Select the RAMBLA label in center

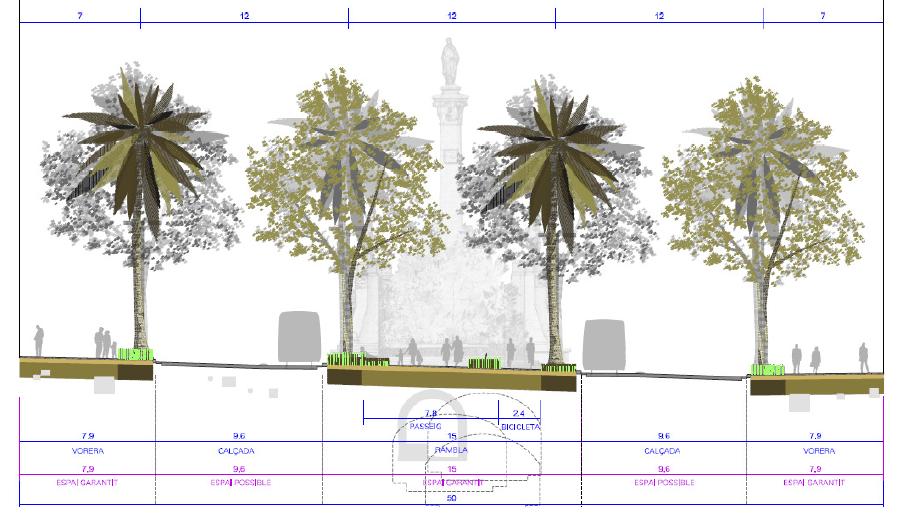pos(451,451)
